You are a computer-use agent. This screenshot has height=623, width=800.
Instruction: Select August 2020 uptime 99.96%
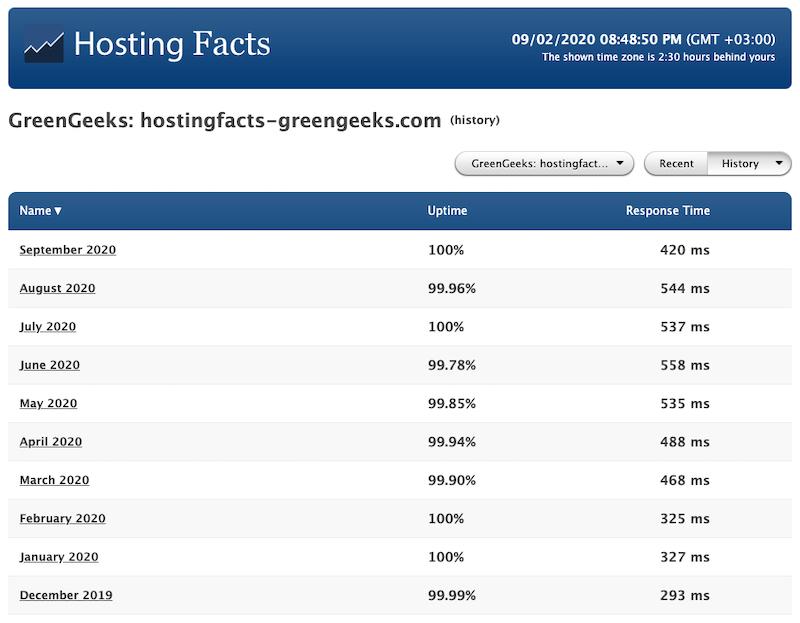click(452, 288)
